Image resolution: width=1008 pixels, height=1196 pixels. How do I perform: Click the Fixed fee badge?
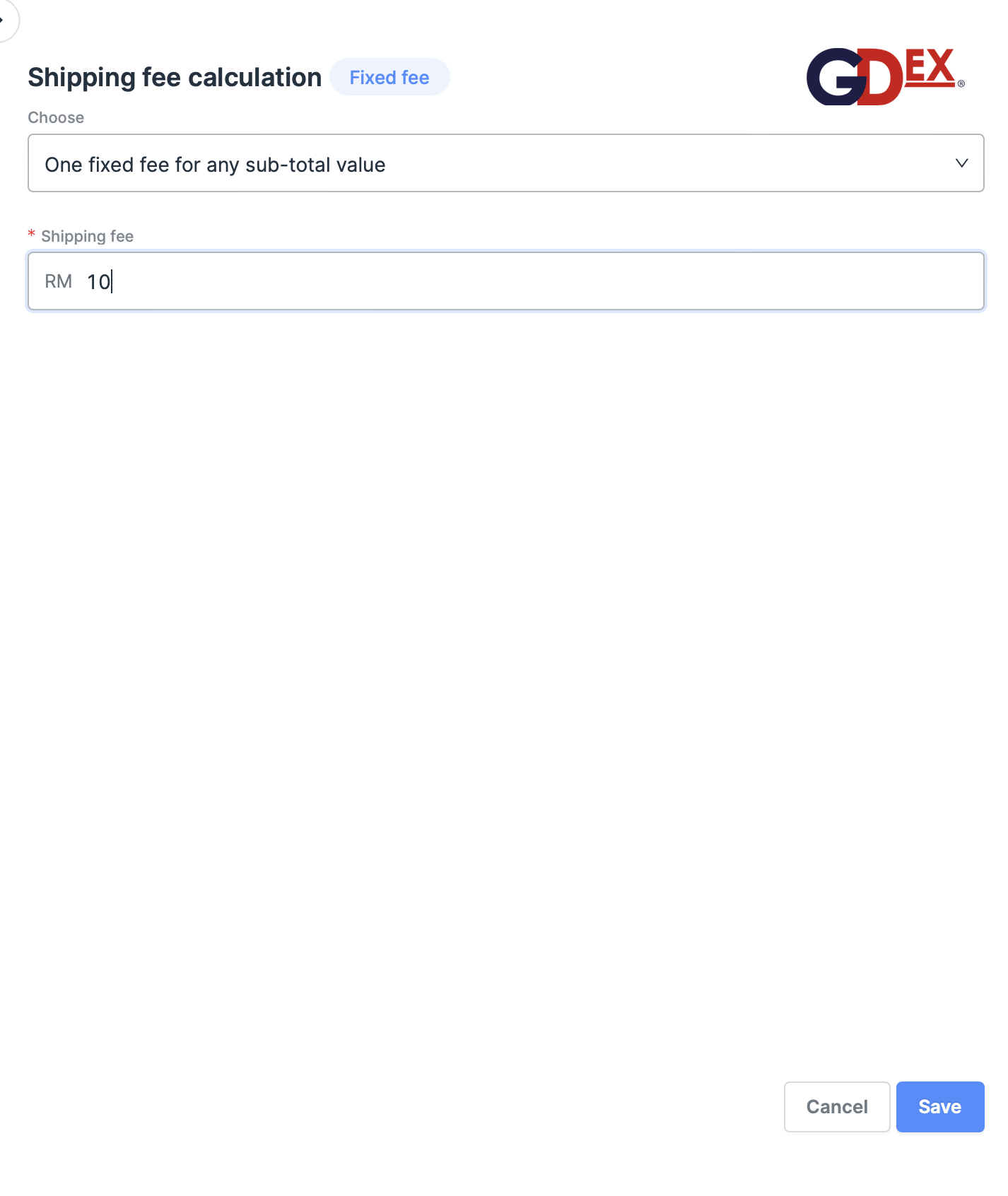coord(389,77)
